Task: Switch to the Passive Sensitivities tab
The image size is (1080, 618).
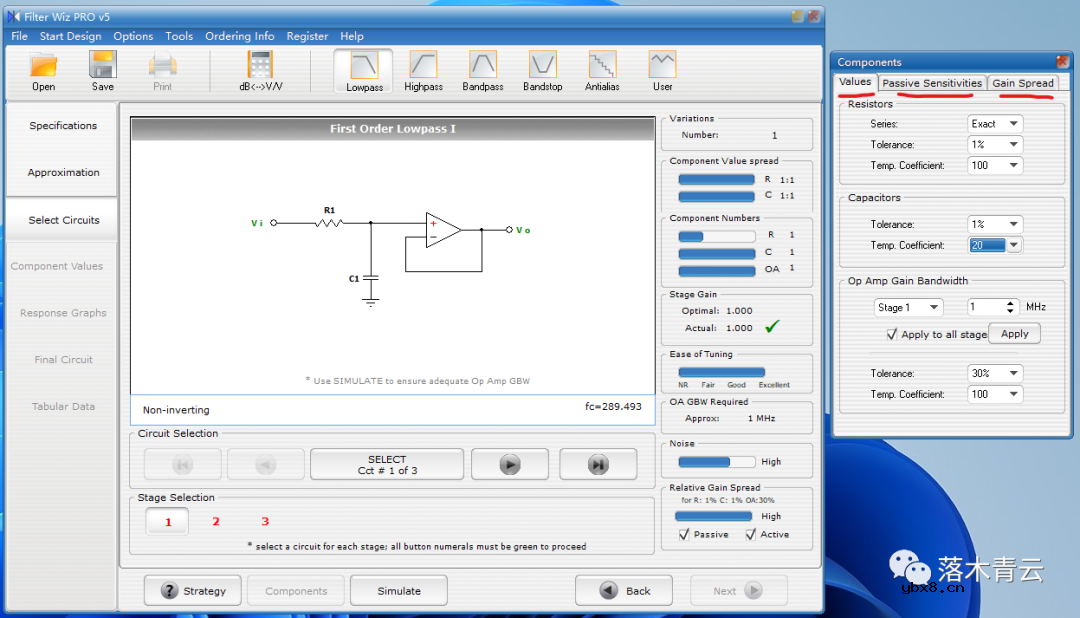Action: [932, 83]
